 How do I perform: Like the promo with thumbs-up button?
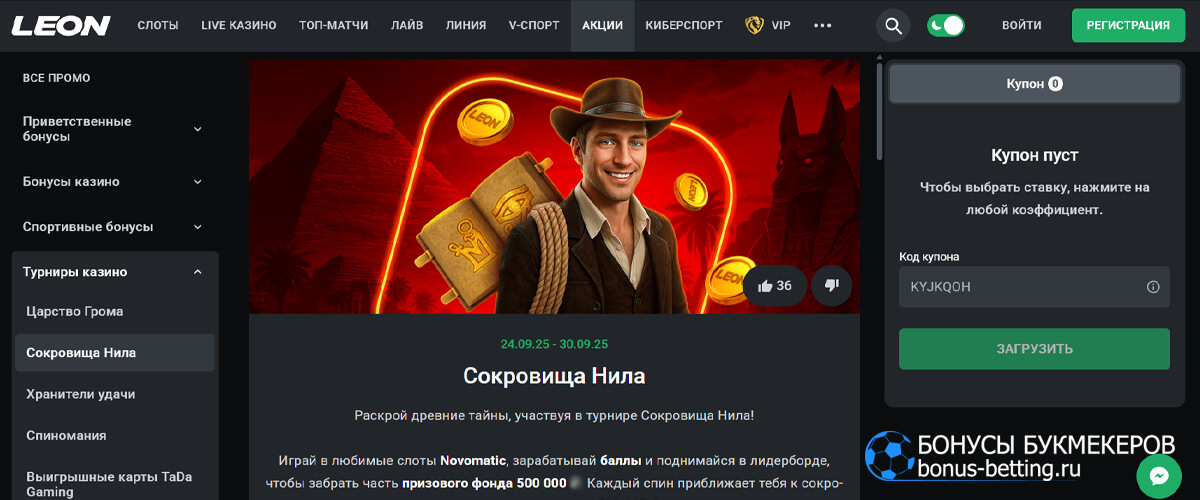click(x=775, y=286)
